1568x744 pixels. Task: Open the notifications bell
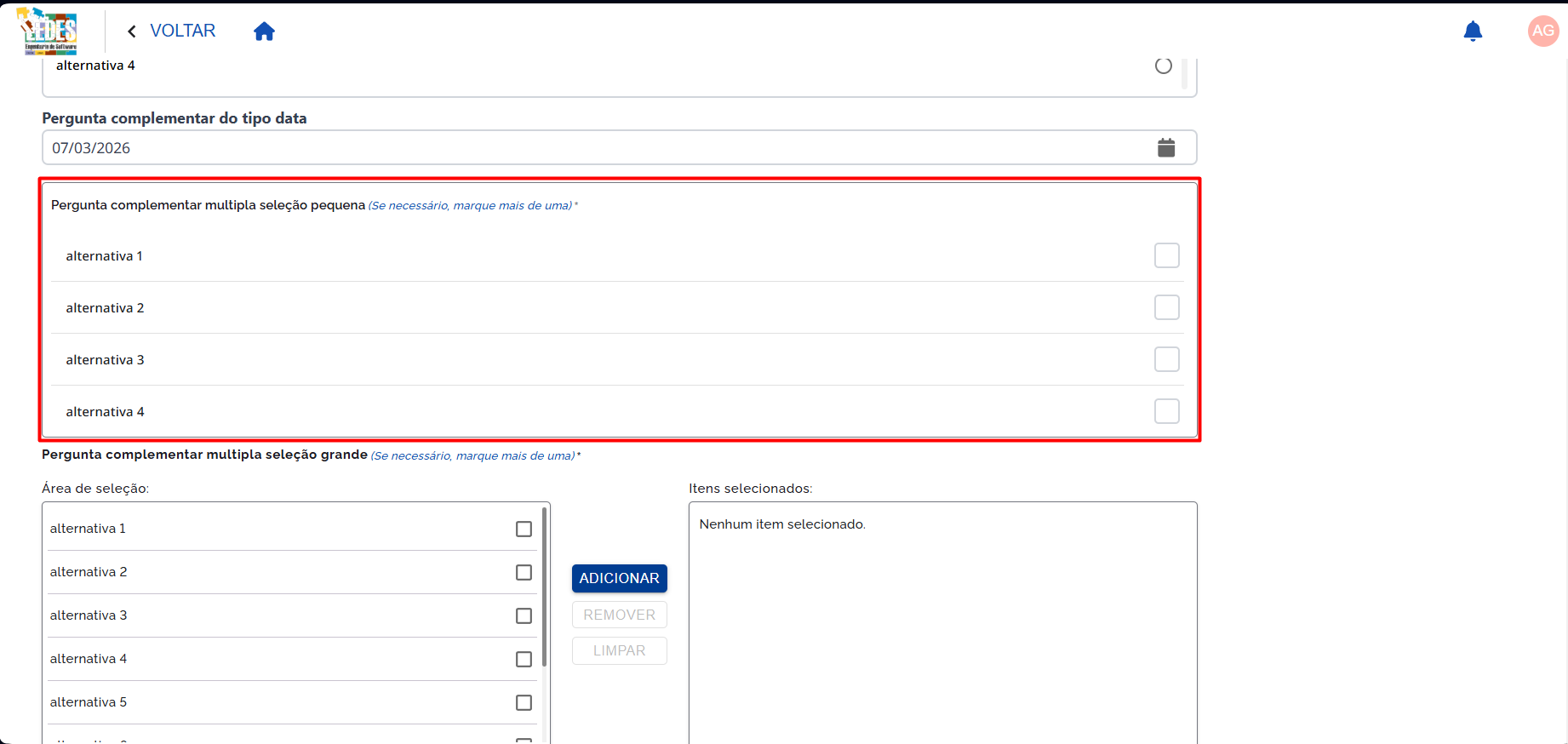tap(1473, 31)
